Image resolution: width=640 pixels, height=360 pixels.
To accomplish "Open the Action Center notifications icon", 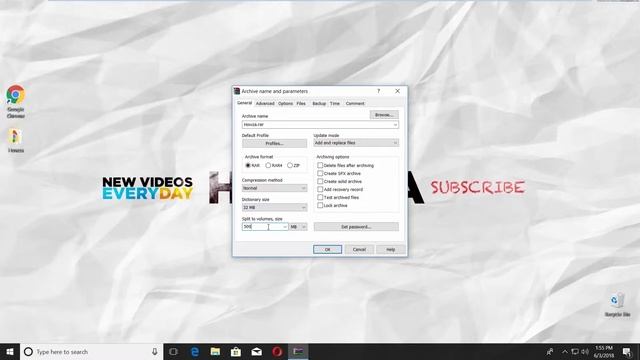I will pyautogui.click(x=627, y=351).
